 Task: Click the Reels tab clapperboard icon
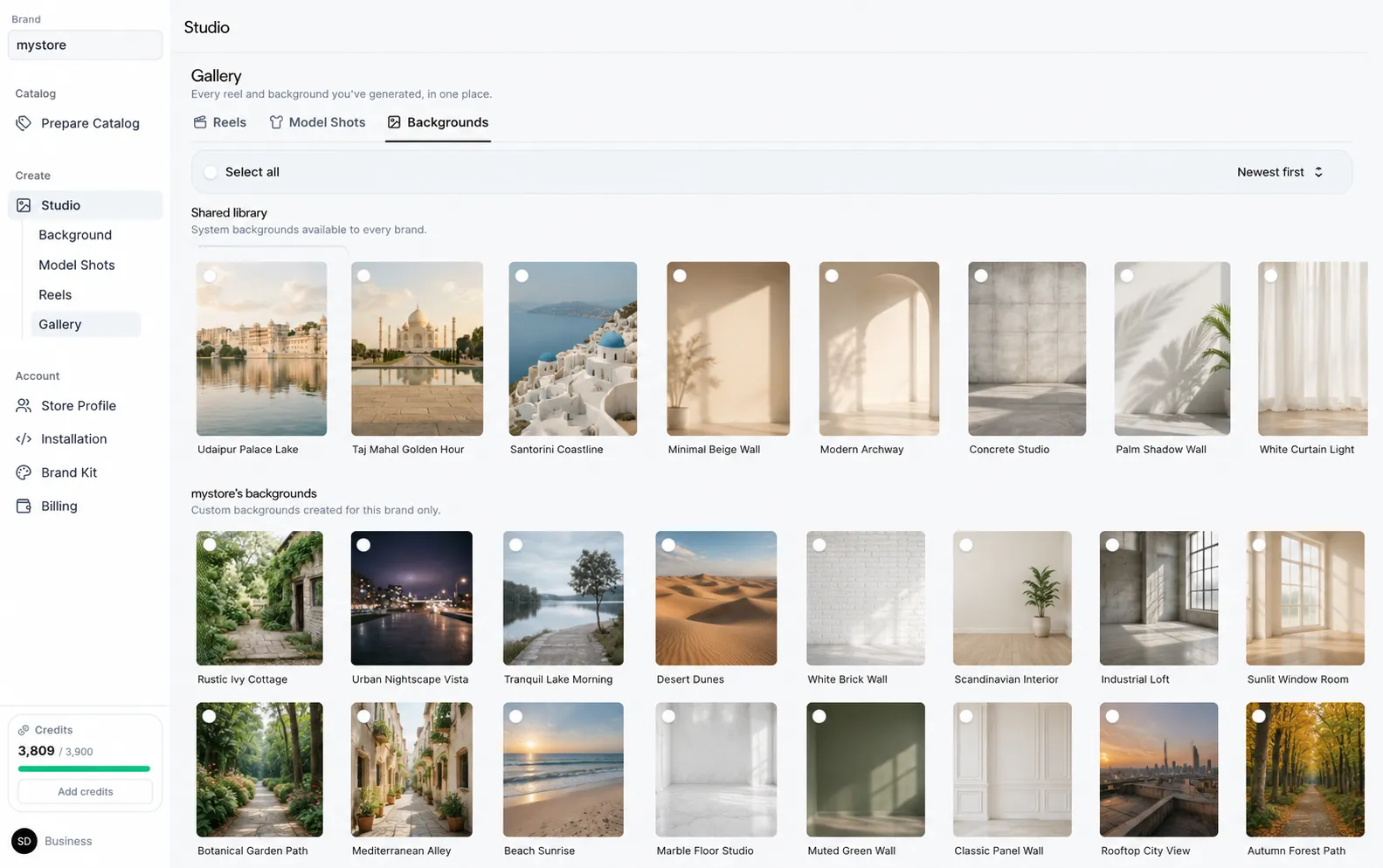pyautogui.click(x=200, y=122)
